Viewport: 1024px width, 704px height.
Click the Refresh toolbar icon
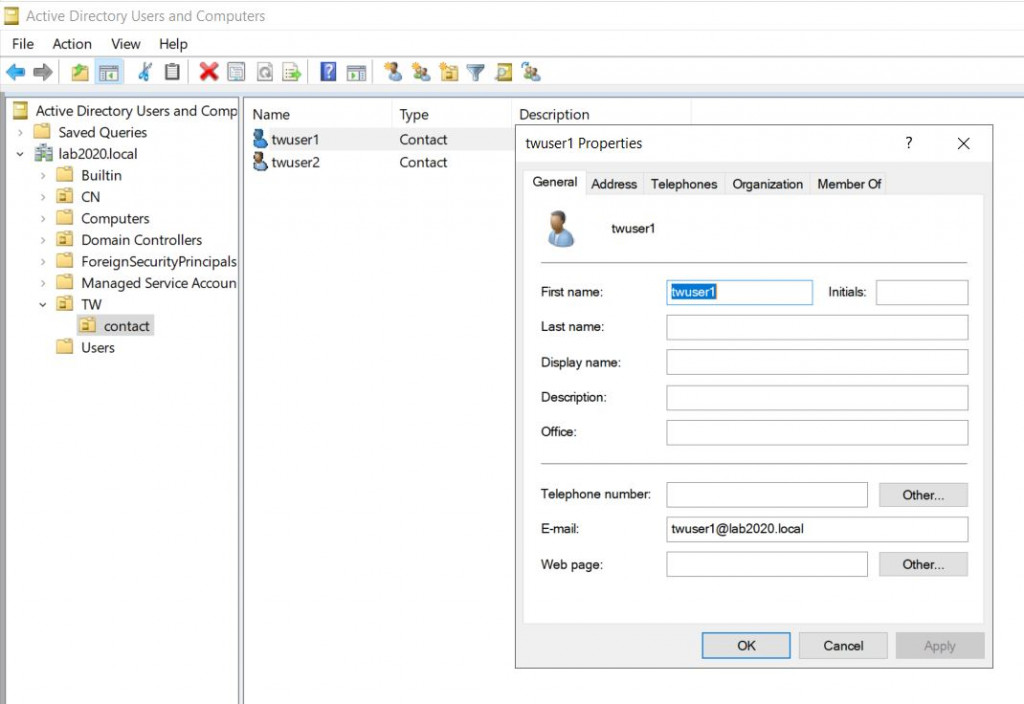tap(264, 72)
